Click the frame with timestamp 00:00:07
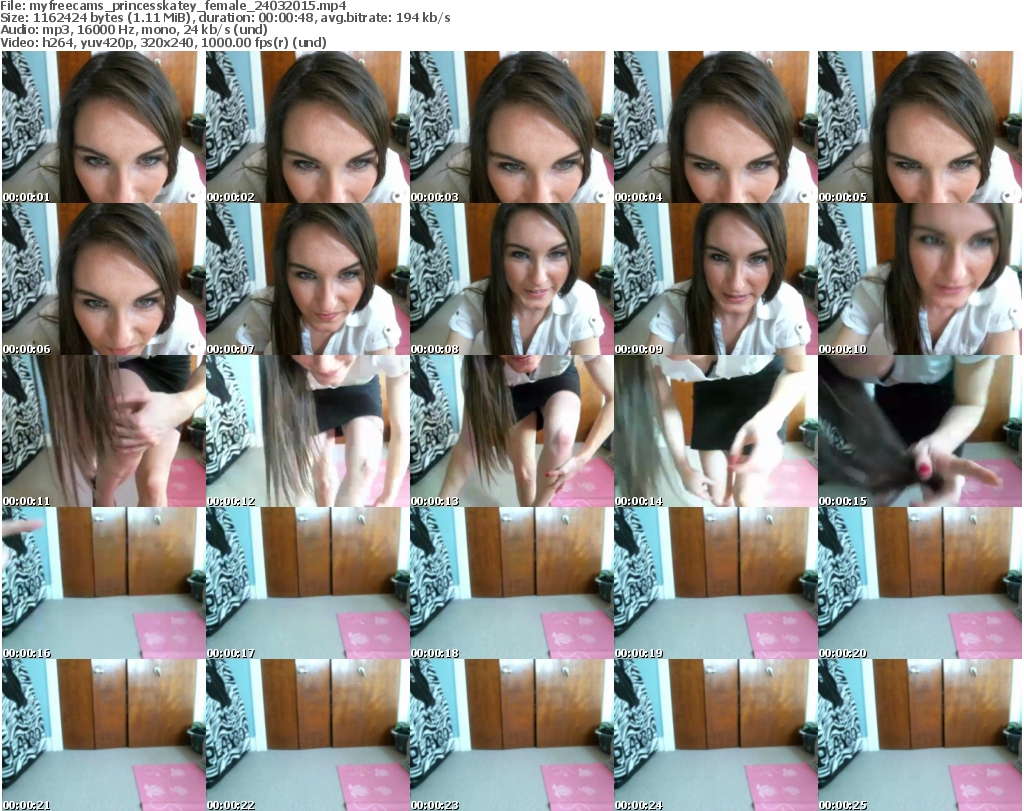This screenshot has height=811, width=1024. pos(308,279)
